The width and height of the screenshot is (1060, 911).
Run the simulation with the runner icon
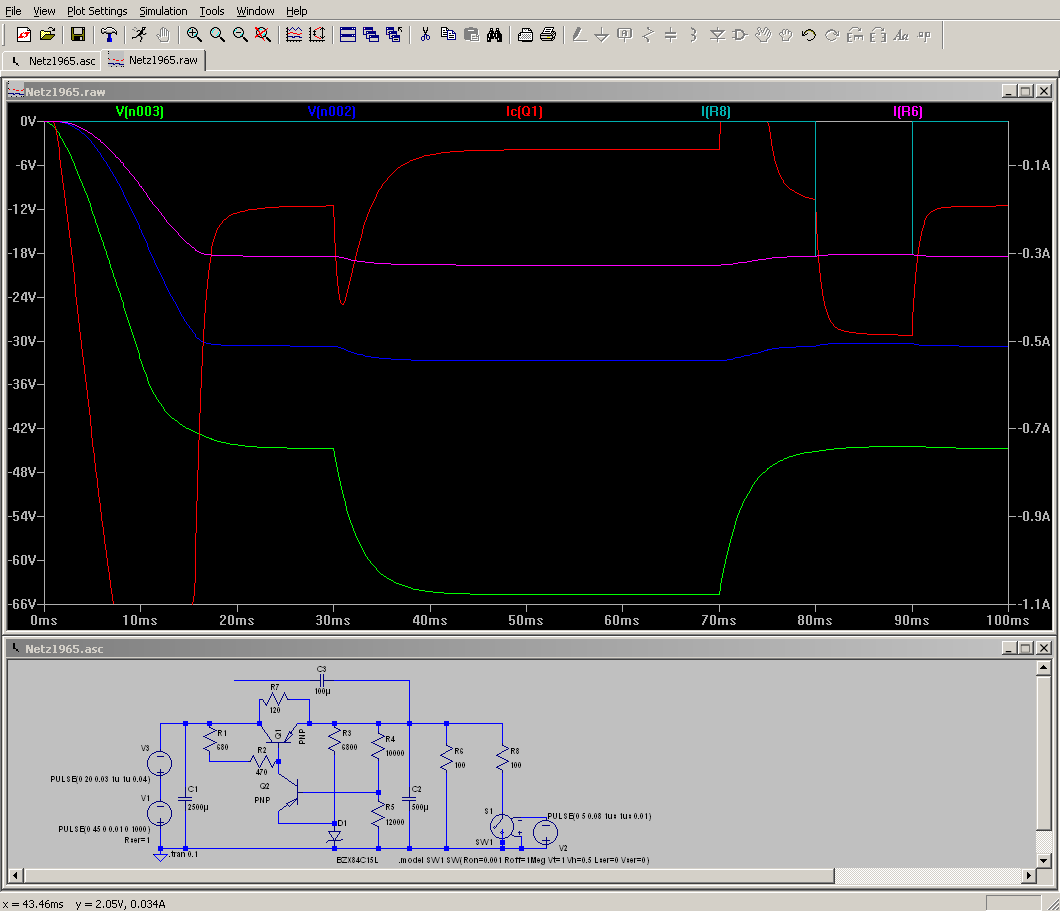coord(139,34)
